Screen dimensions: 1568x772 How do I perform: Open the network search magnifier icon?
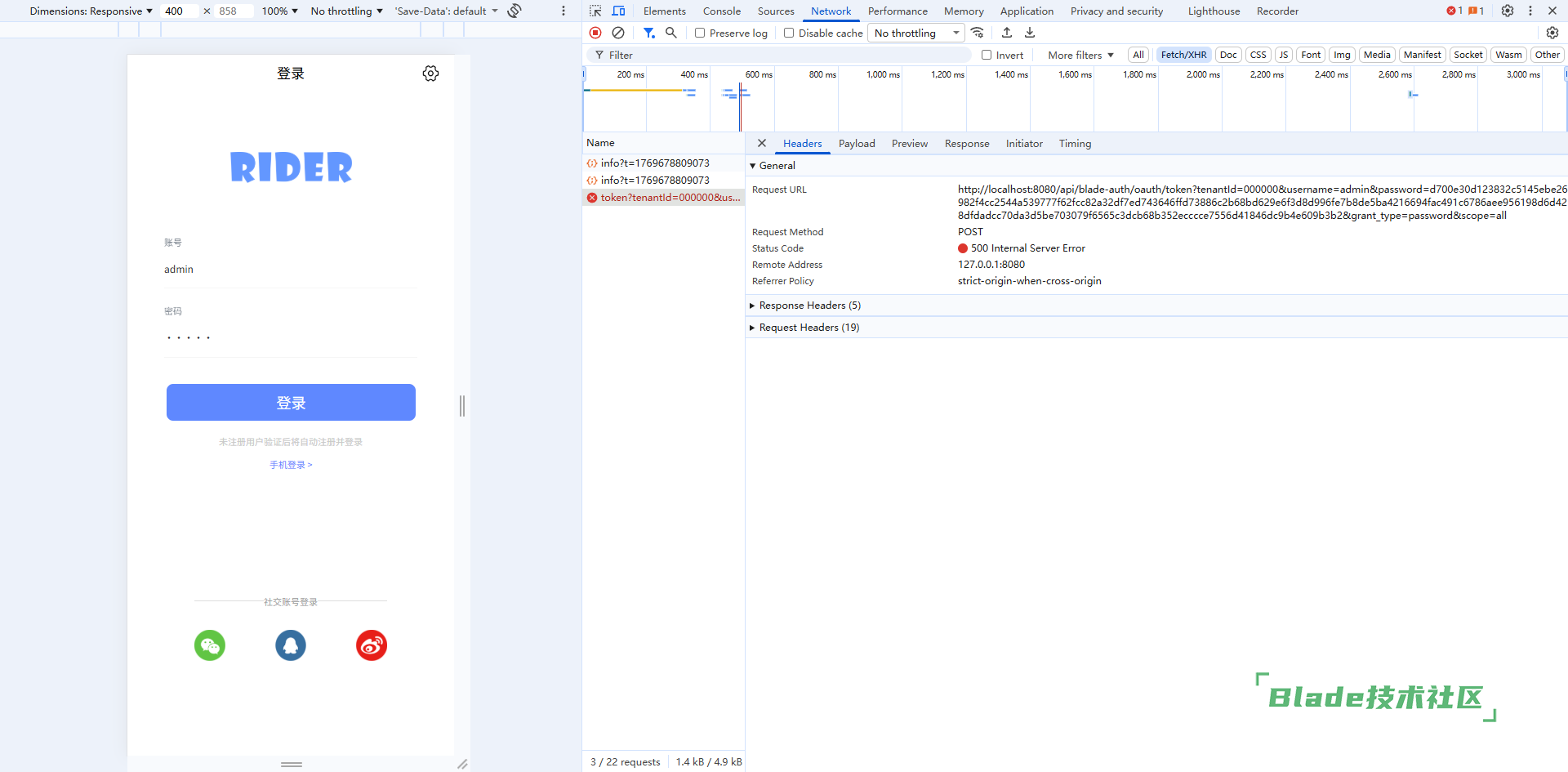671,33
